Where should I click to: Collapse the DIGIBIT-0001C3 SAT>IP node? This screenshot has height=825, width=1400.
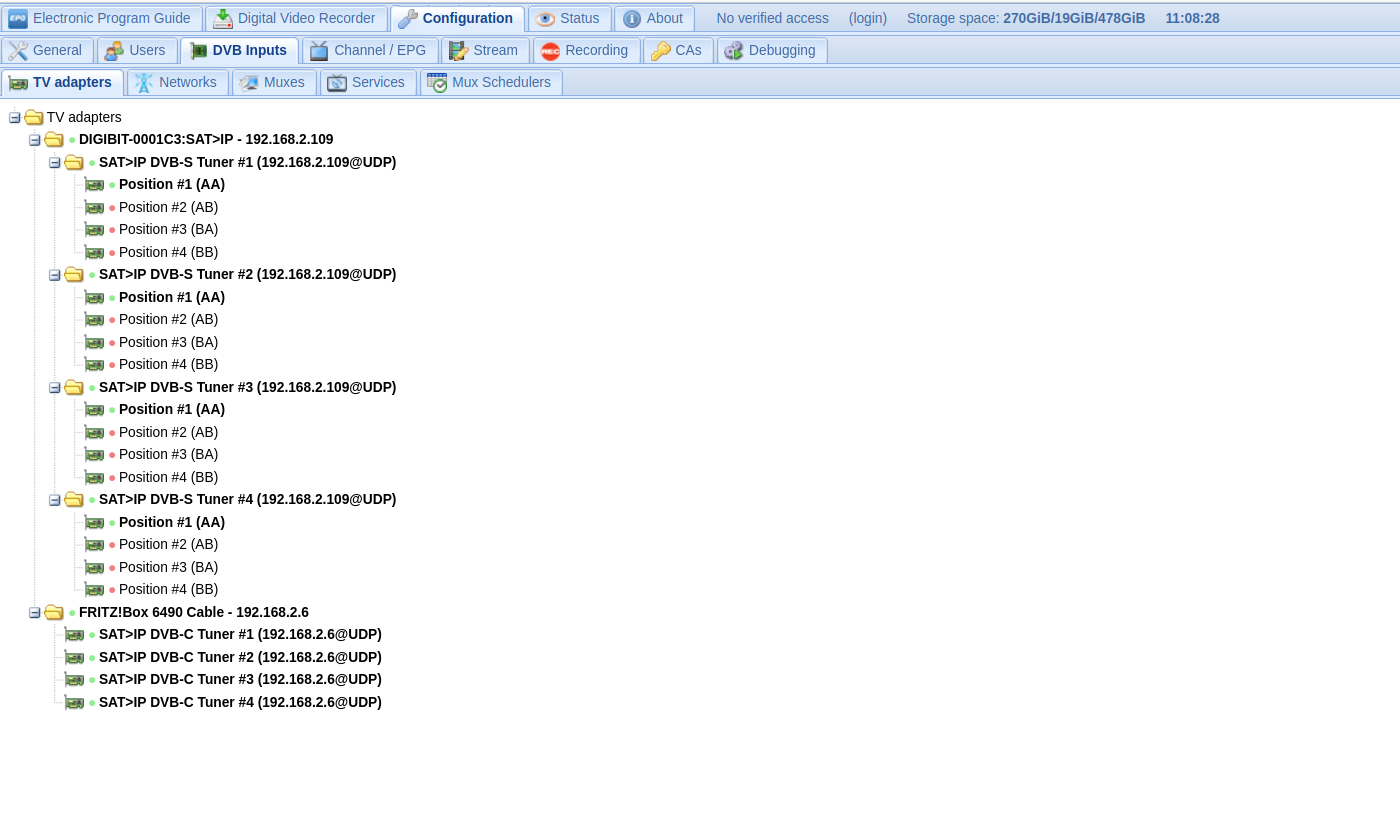coord(34,140)
